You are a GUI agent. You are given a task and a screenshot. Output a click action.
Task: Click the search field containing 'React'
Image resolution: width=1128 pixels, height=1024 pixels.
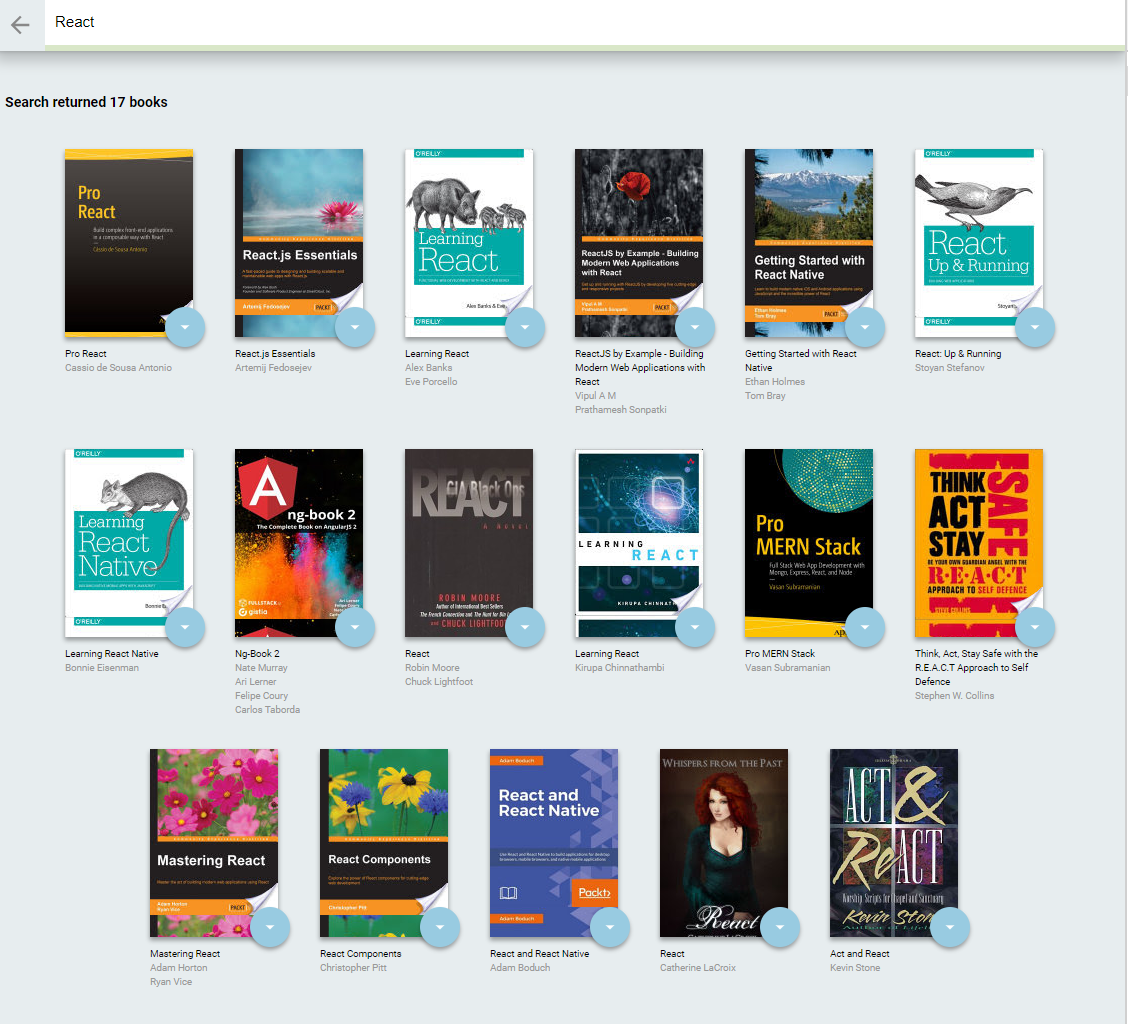click(x=584, y=22)
